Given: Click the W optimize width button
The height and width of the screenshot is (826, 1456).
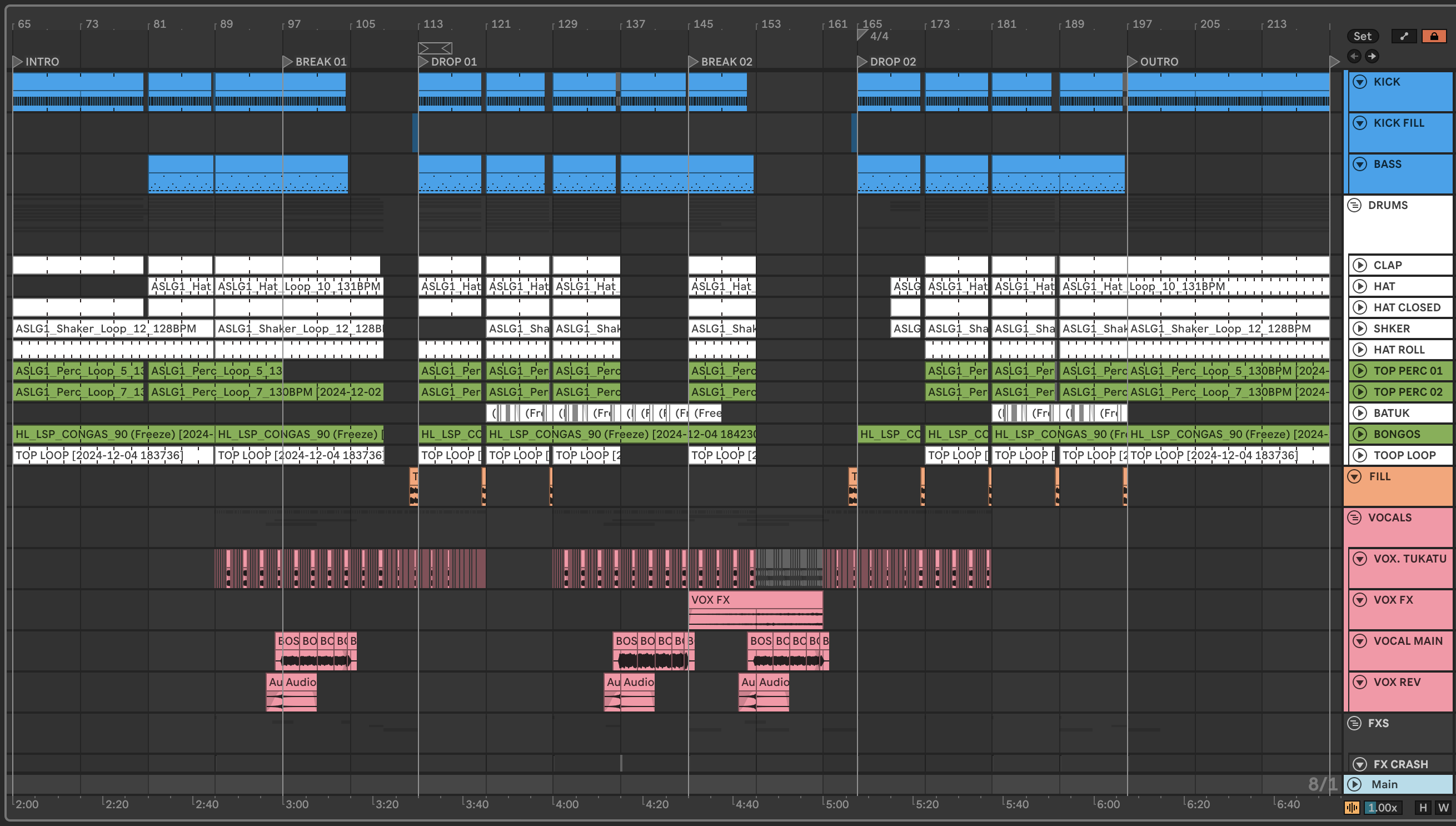Looking at the screenshot, I should pos(1443,807).
